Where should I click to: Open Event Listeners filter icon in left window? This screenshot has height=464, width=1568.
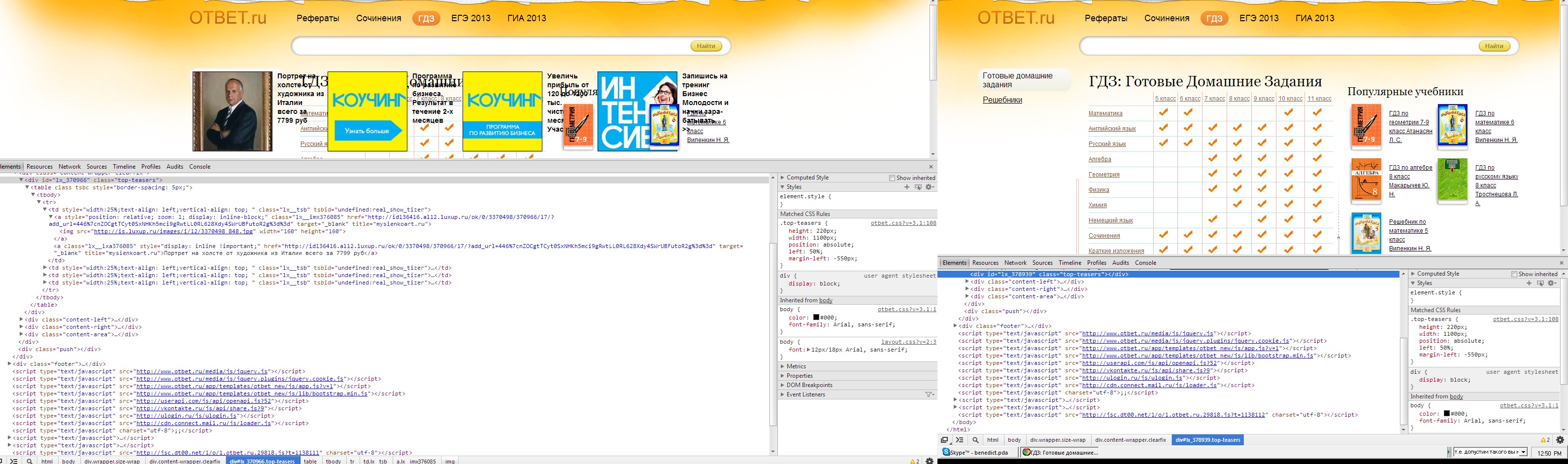coord(930,394)
